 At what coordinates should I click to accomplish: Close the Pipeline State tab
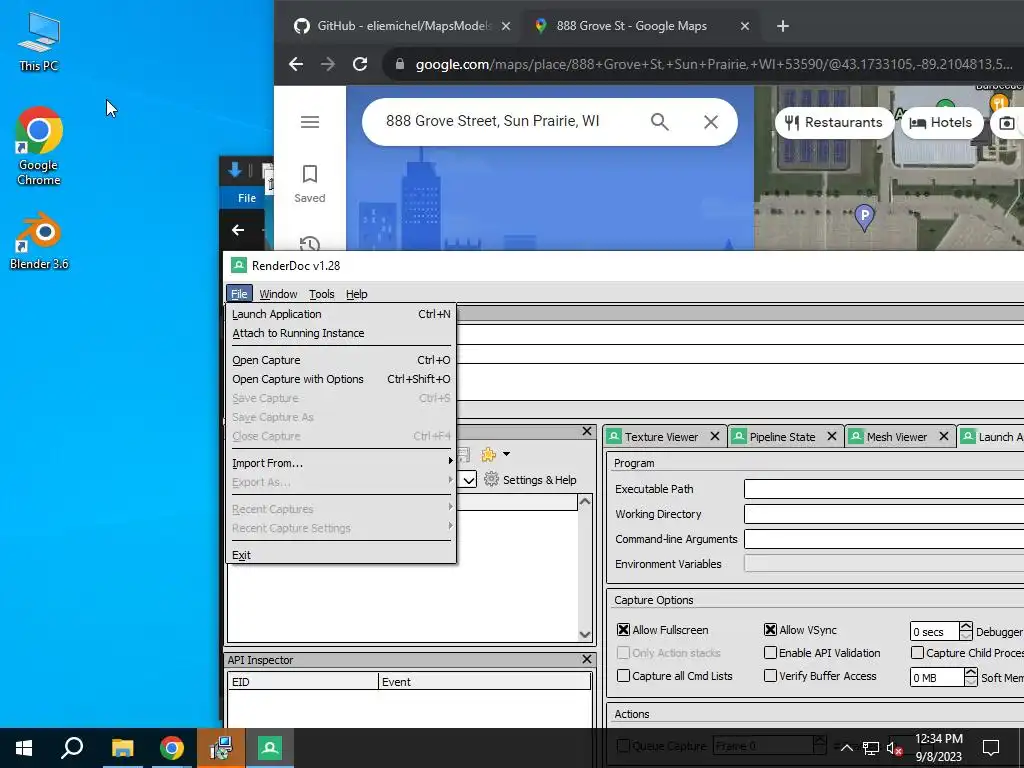click(831, 436)
